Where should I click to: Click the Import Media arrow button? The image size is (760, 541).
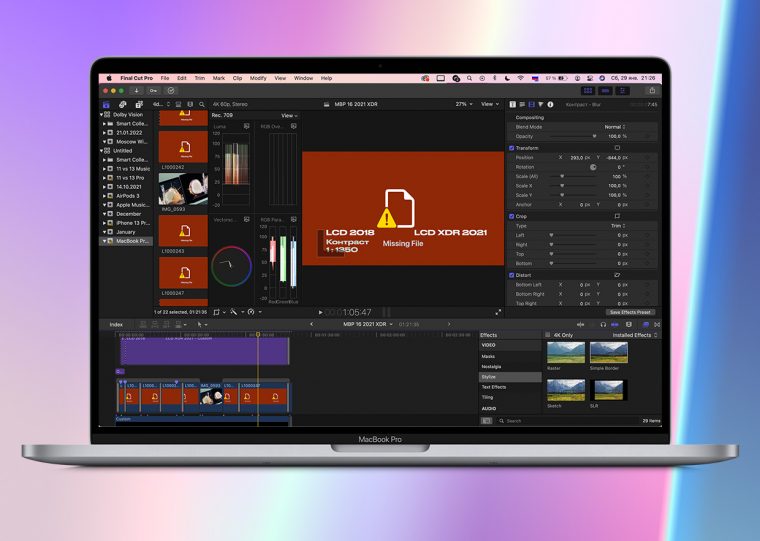[137, 91]
